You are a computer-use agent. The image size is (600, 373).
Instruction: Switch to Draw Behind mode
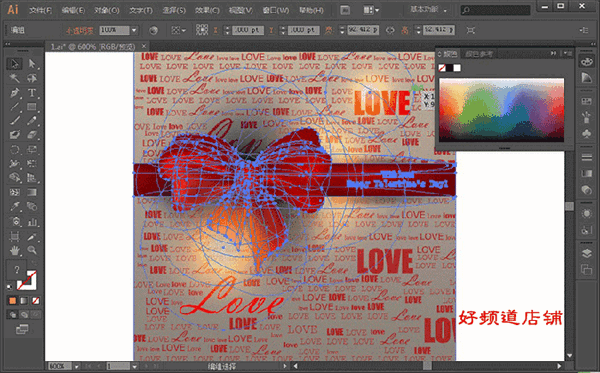pyautogui.click(x=24, y=314)
